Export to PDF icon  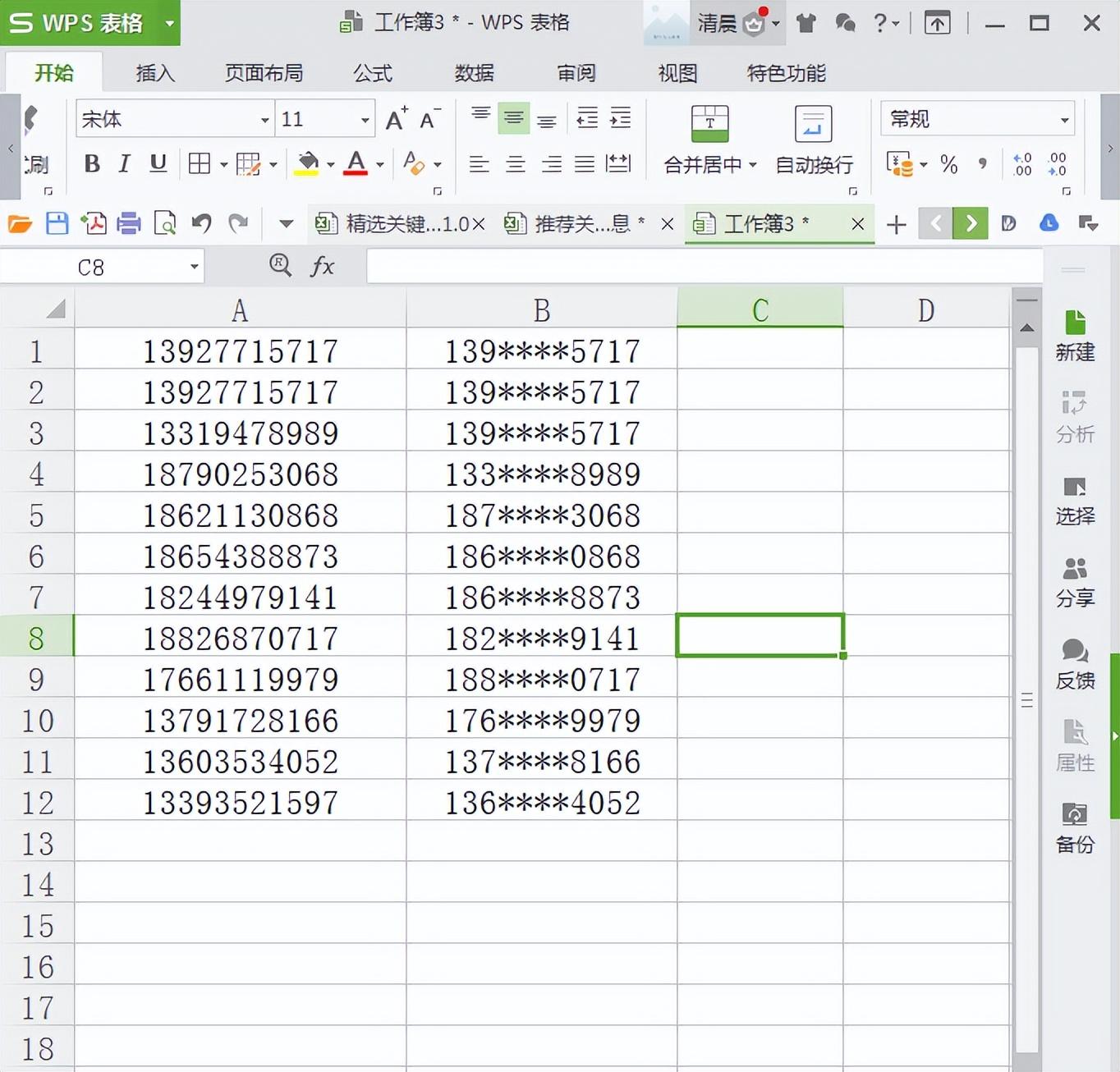click(x=93, y=223)
